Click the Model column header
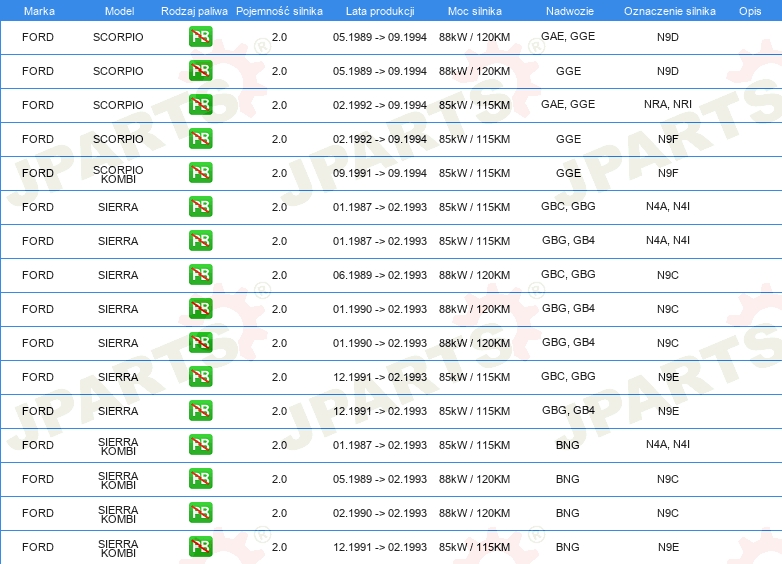782x564 pixels. (119, 10)
